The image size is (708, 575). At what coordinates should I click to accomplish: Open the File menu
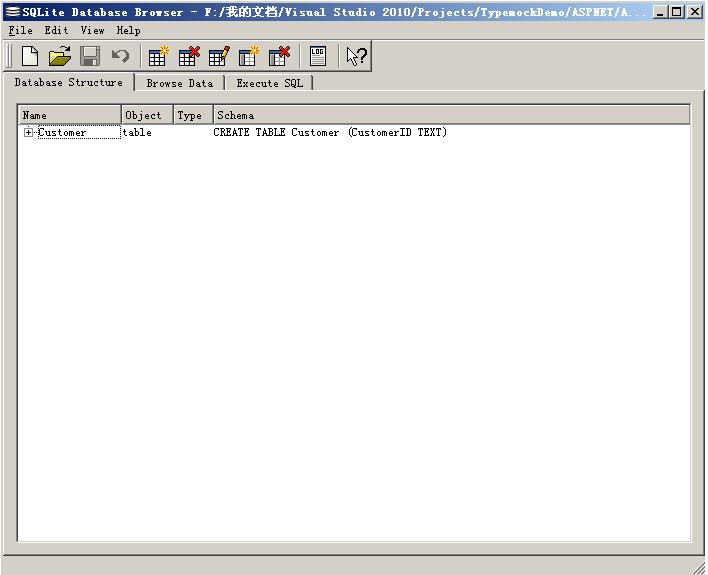20,31
